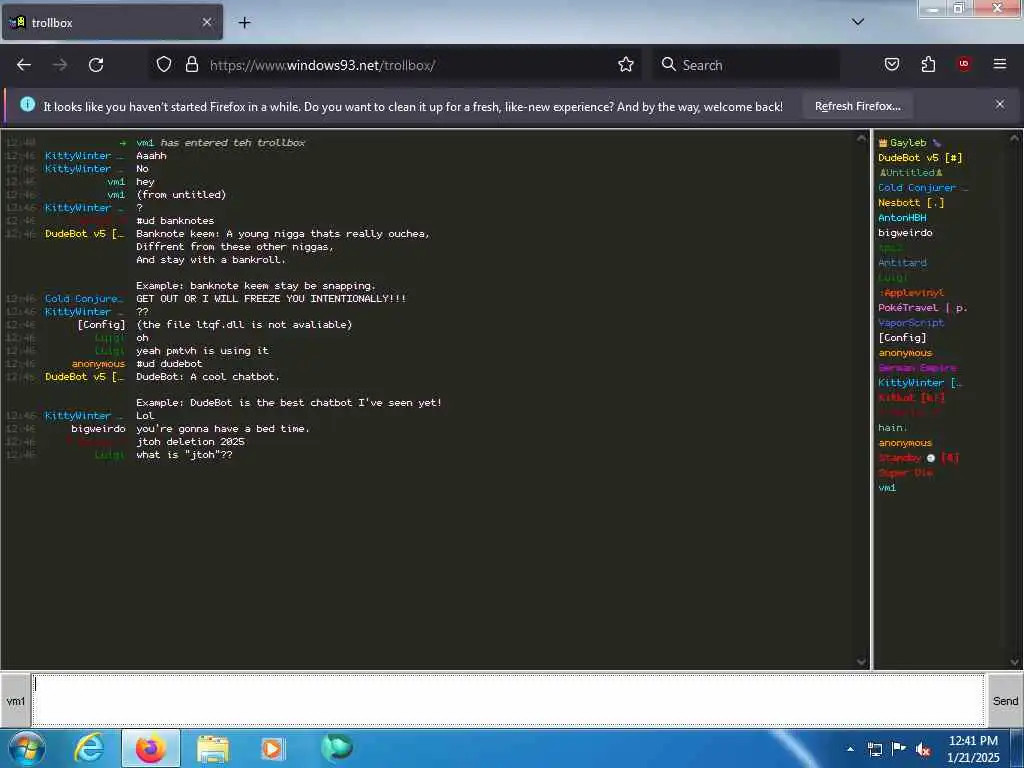The width and height of the screenshot is (1024, 768).
Task: Expand the list all tabs chevron
Action: pos(858,22)
